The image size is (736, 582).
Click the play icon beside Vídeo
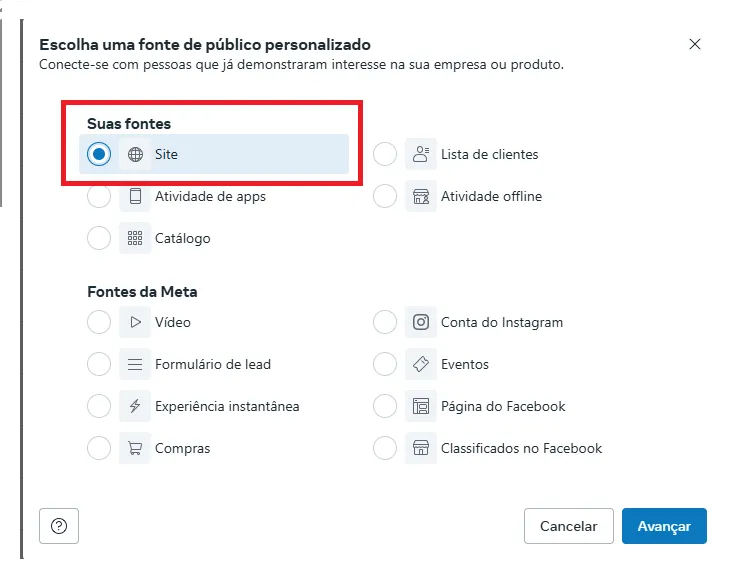[x=135, y=322]
